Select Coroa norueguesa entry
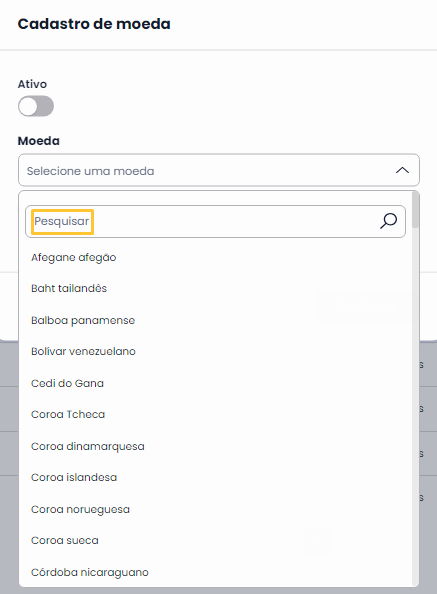 click(x=80, y=510)
